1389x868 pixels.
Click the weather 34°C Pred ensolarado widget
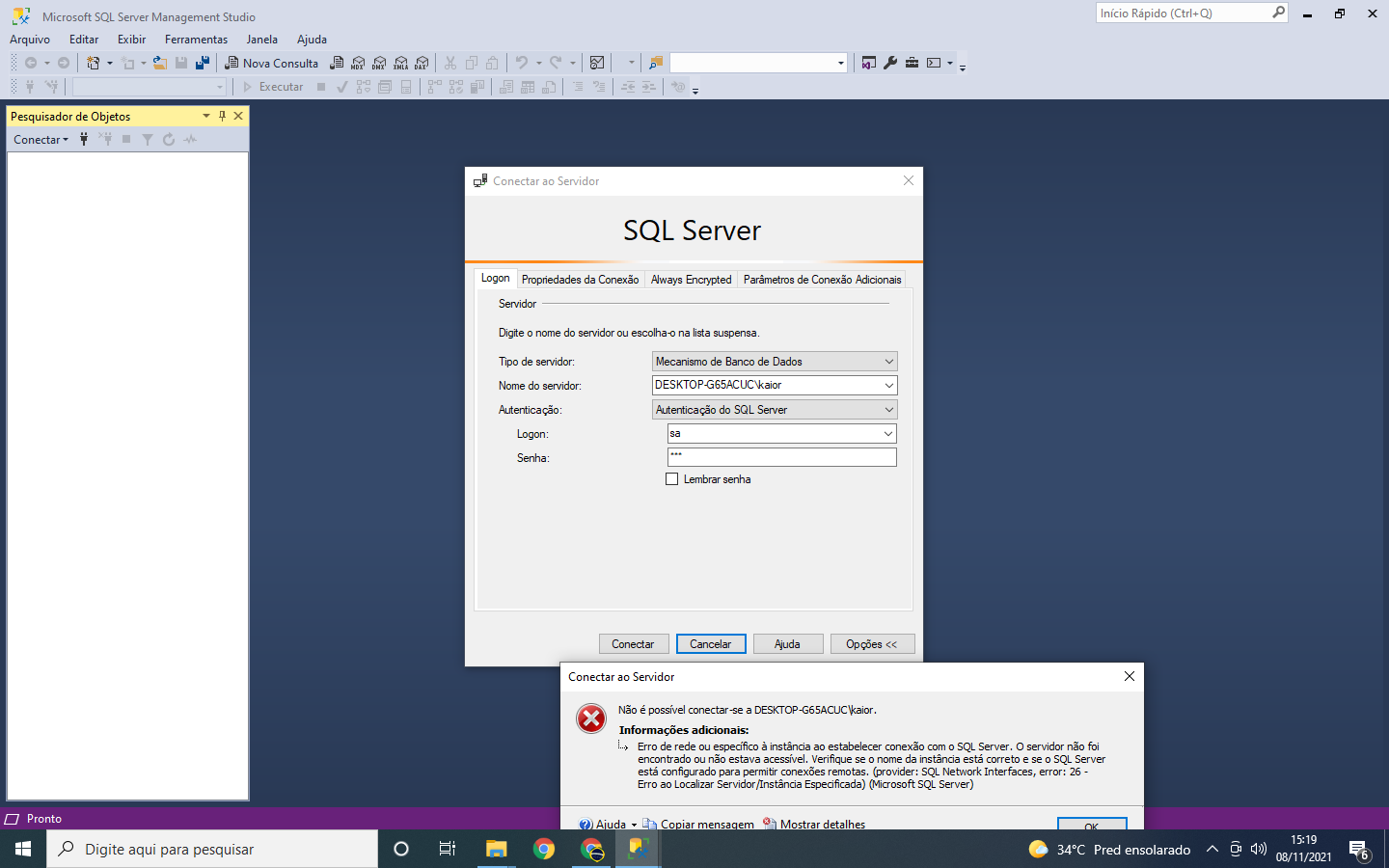pyautogui.click(x=1109, y=850)
